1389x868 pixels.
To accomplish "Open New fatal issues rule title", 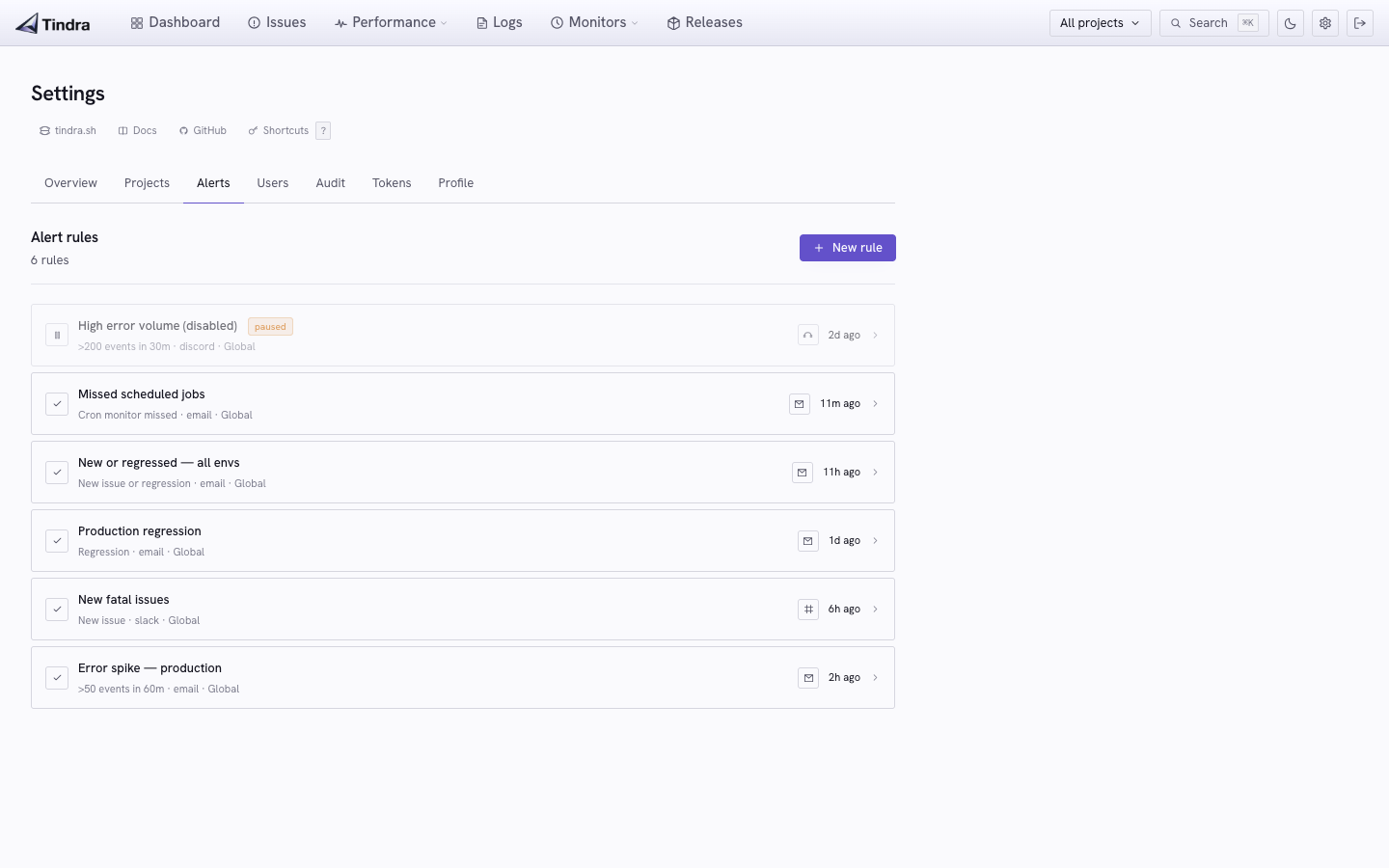I will [x=123, y=600].
